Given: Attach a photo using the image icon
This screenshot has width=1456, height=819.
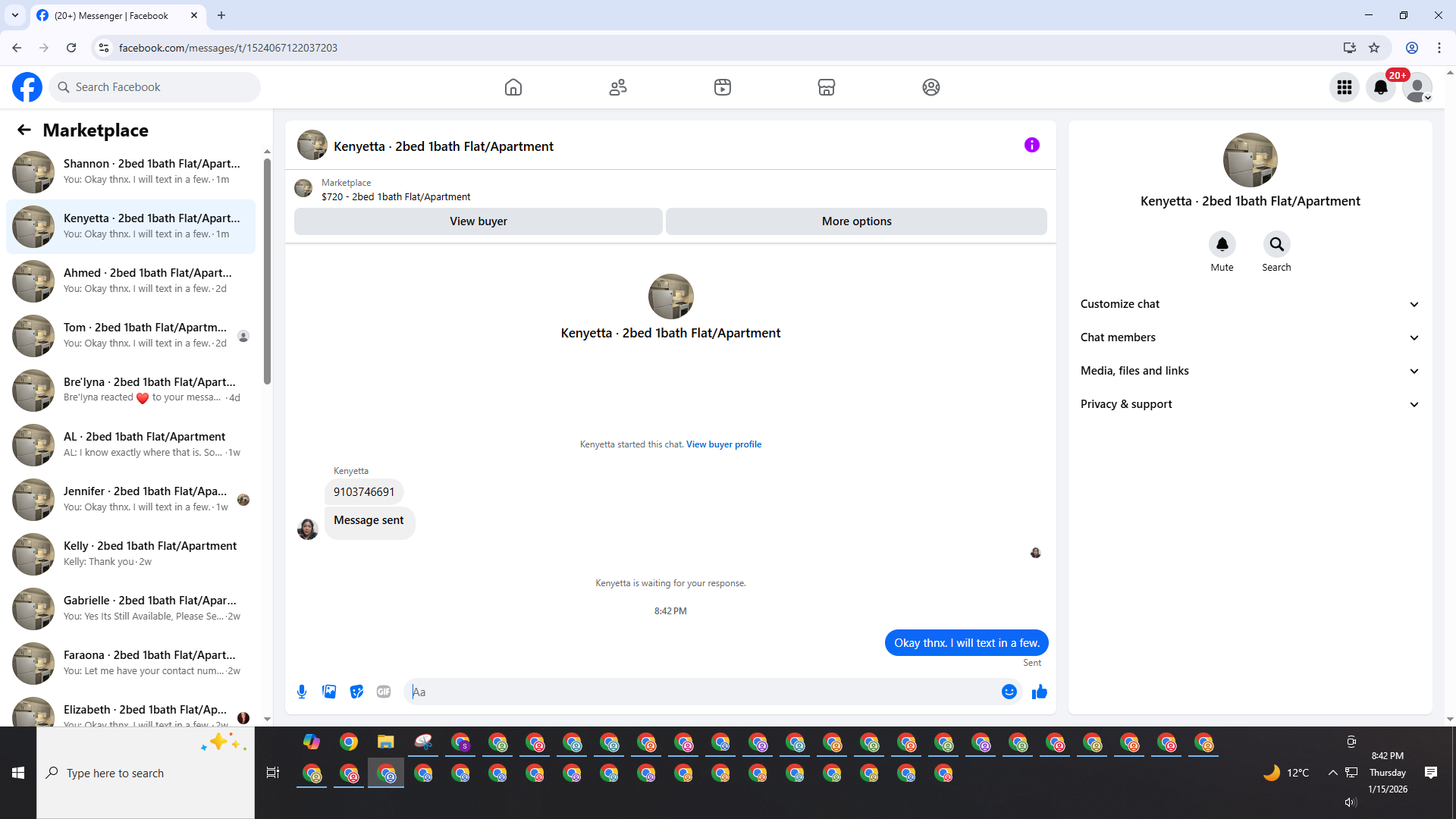Looking at the screenshot, I should 329,692.
